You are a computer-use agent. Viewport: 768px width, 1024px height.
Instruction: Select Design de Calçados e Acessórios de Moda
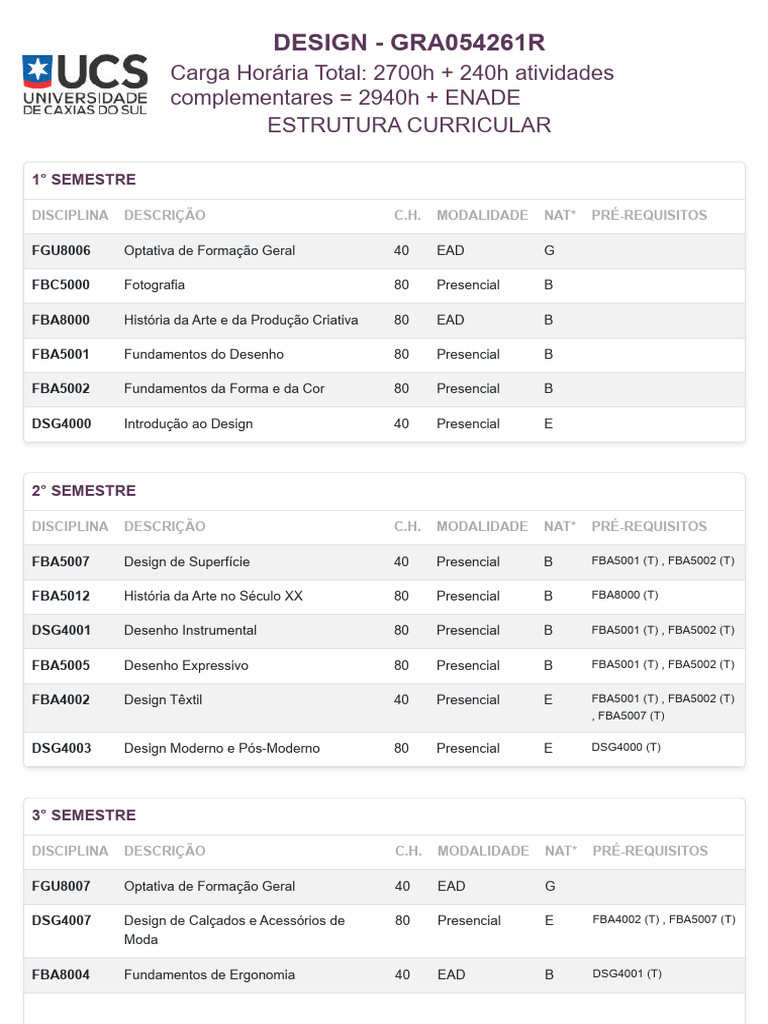pos(234,930)
